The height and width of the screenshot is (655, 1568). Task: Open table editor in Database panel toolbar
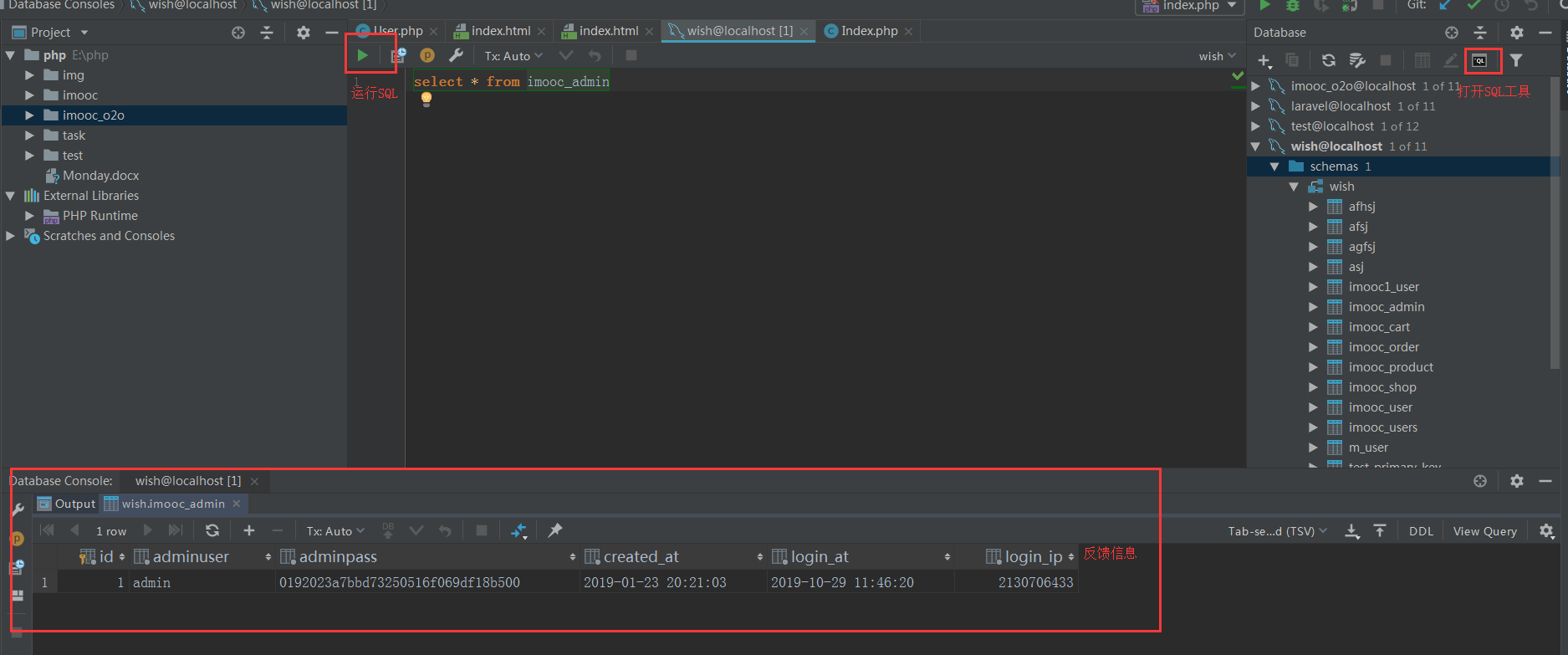(1422, 60)
